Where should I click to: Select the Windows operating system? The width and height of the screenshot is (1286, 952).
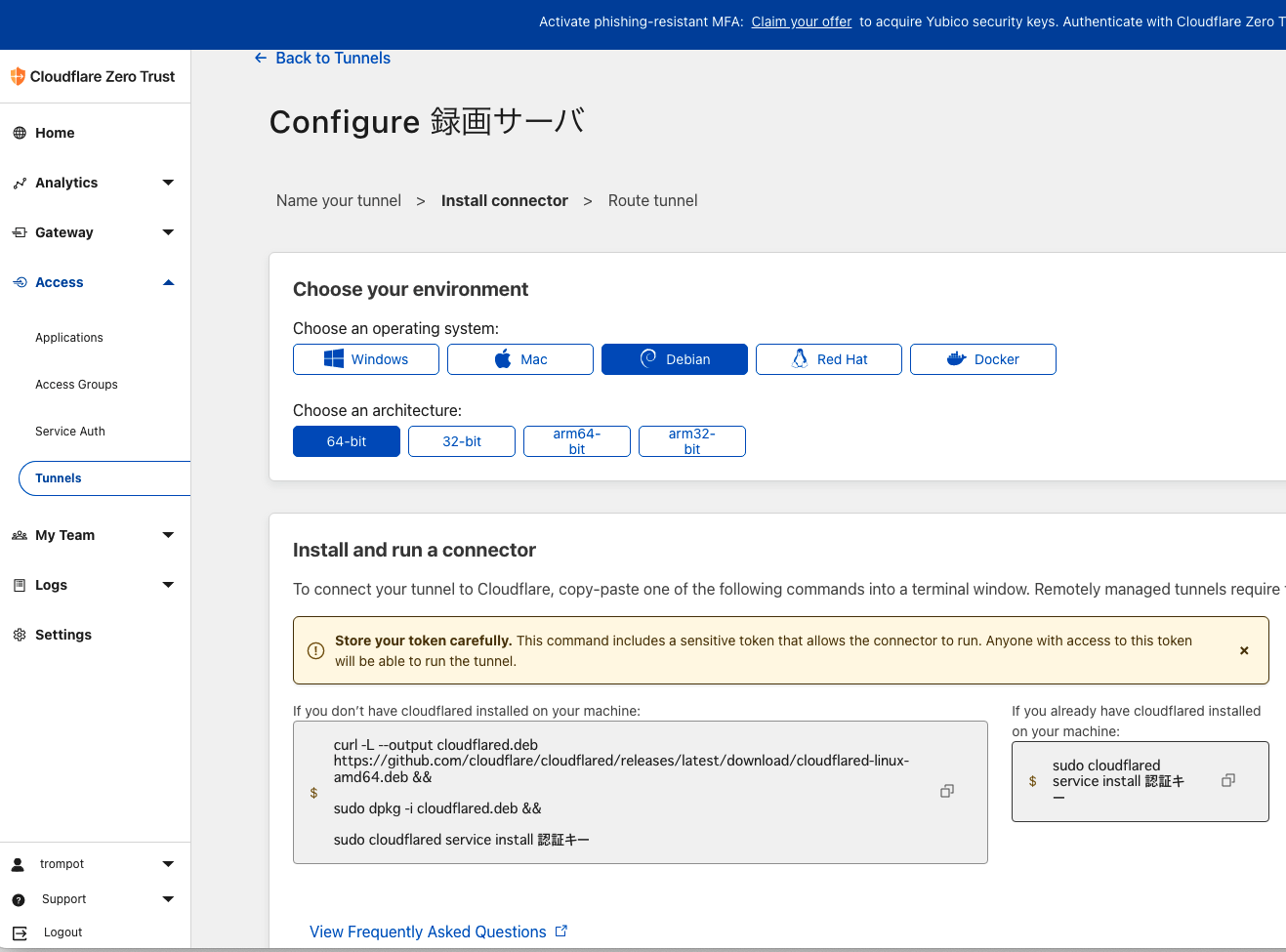pos(365,359)
